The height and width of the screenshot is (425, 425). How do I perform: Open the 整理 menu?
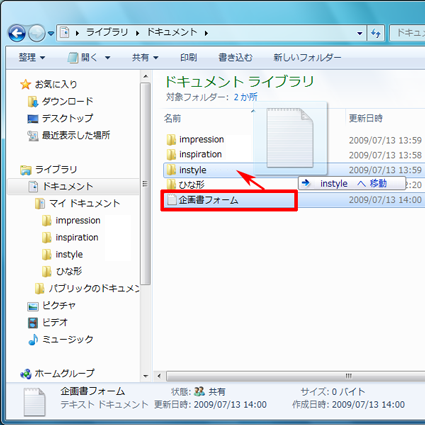coord(32,58)
